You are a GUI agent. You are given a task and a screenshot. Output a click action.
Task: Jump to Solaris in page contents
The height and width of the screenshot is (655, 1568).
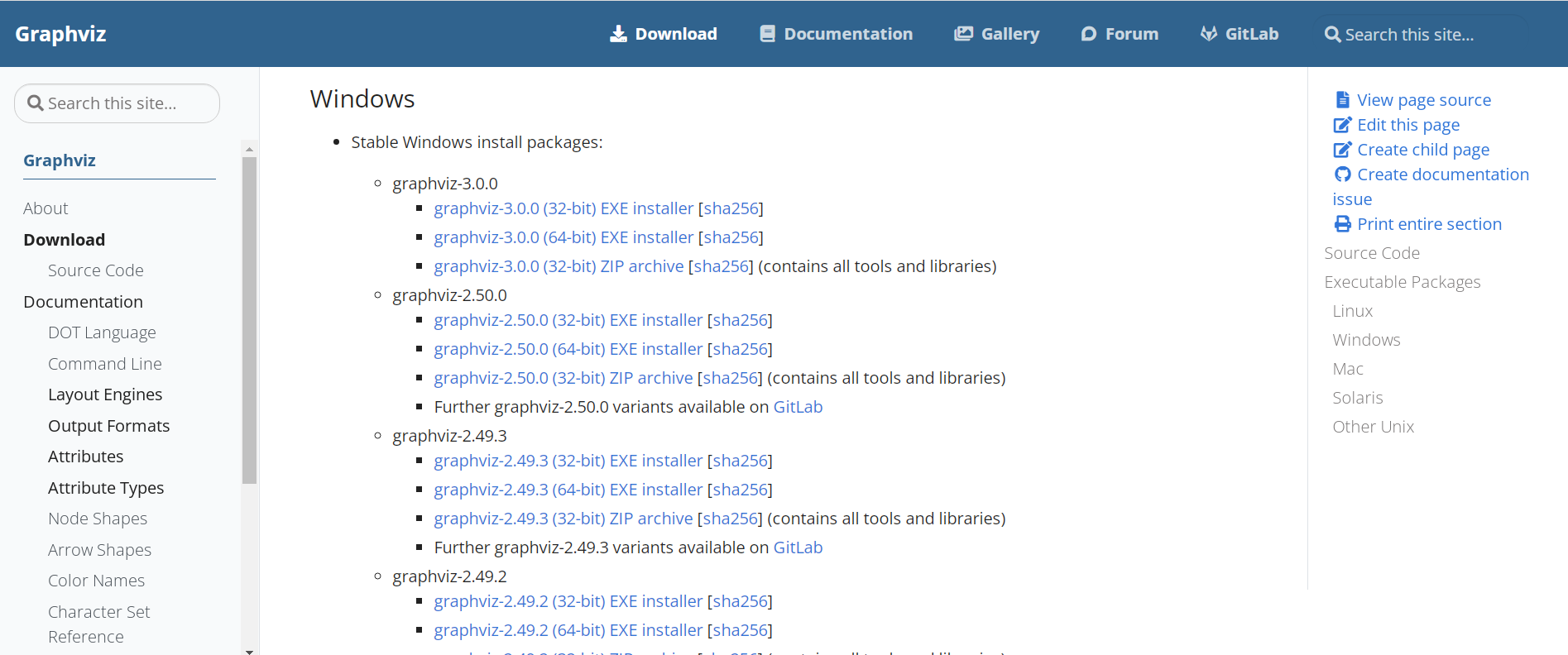pyautogui.click(x=1358, y=398)
